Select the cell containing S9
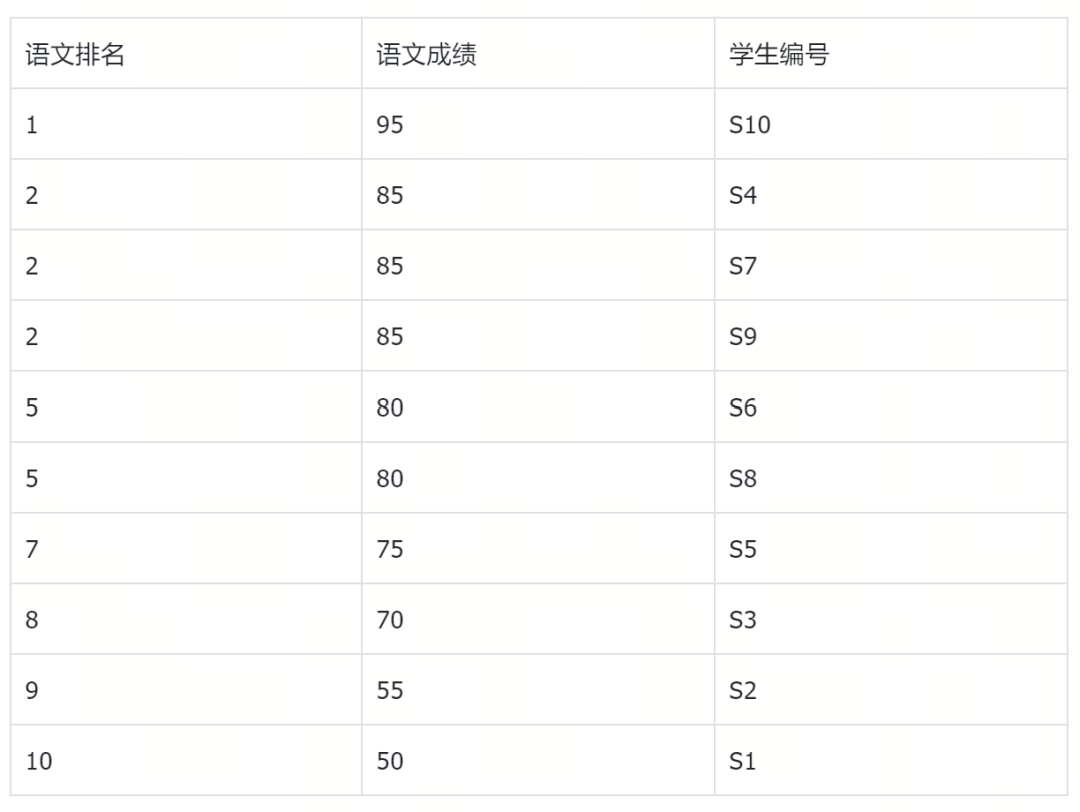Viewport: 1080px width, 812px height. [743, 336]
